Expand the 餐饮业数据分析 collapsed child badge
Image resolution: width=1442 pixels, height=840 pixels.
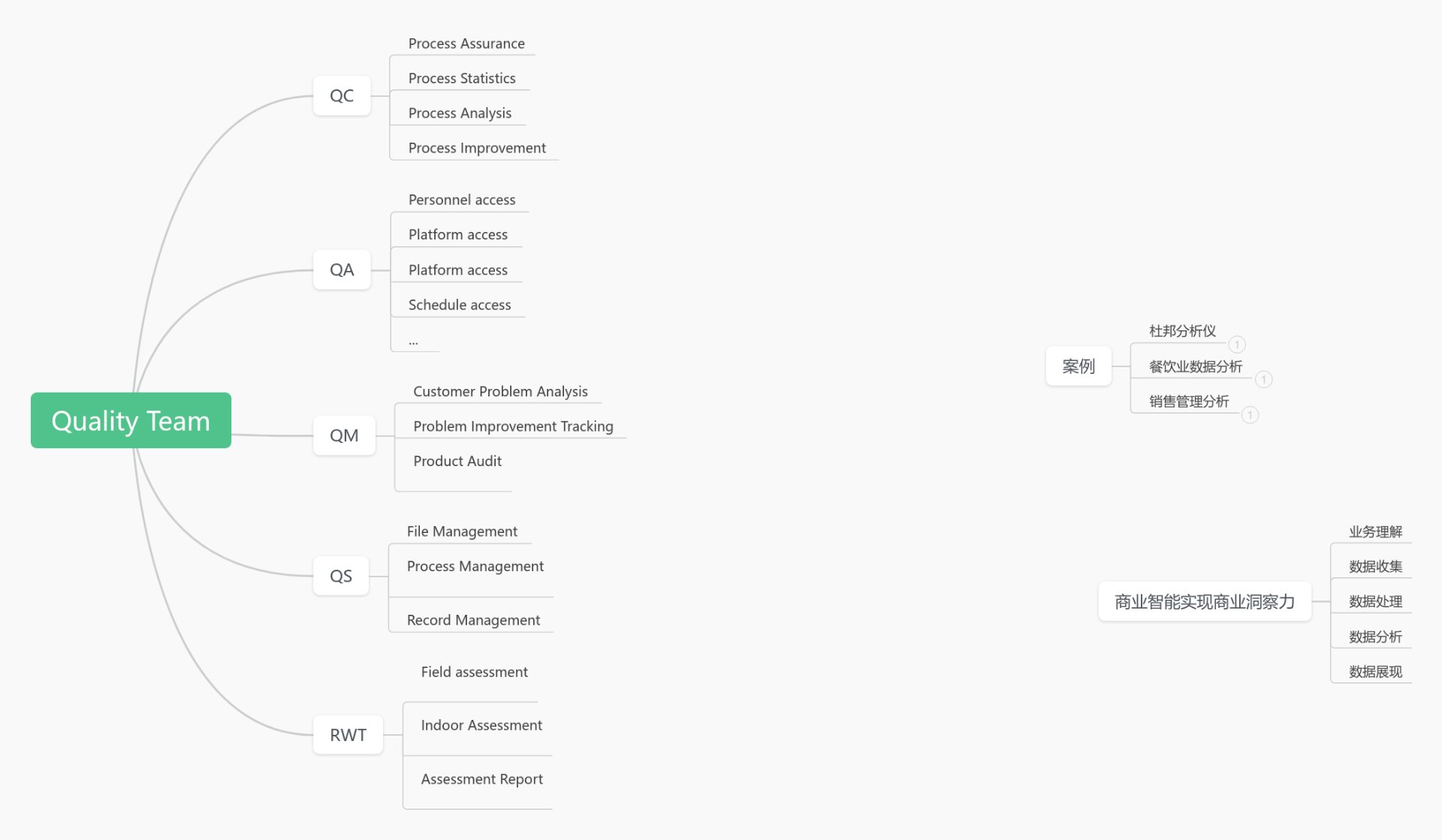(1264, 379)
